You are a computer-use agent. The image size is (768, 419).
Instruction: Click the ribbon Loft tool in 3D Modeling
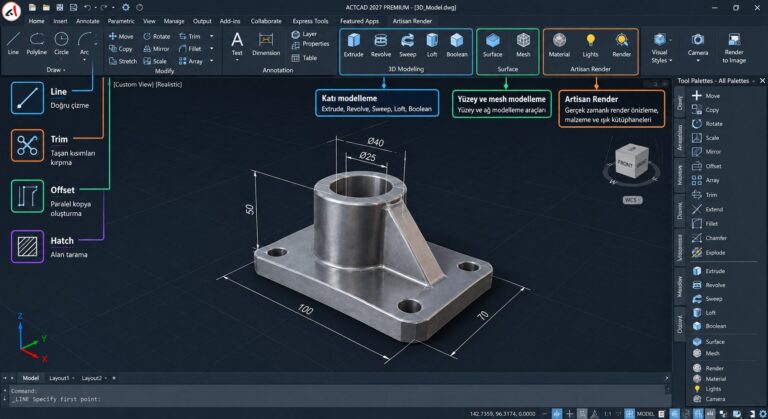[432, 45]
